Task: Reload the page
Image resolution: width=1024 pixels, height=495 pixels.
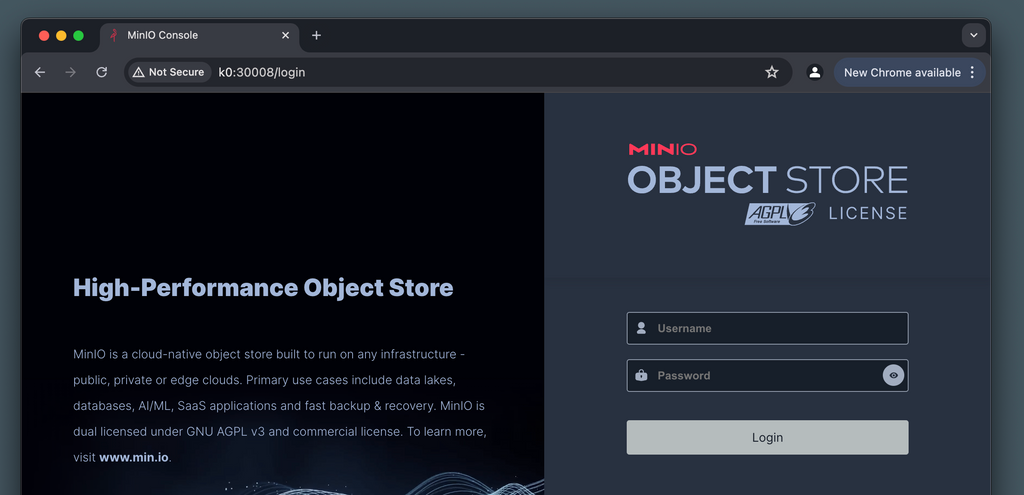Action: tap(101, 72)
